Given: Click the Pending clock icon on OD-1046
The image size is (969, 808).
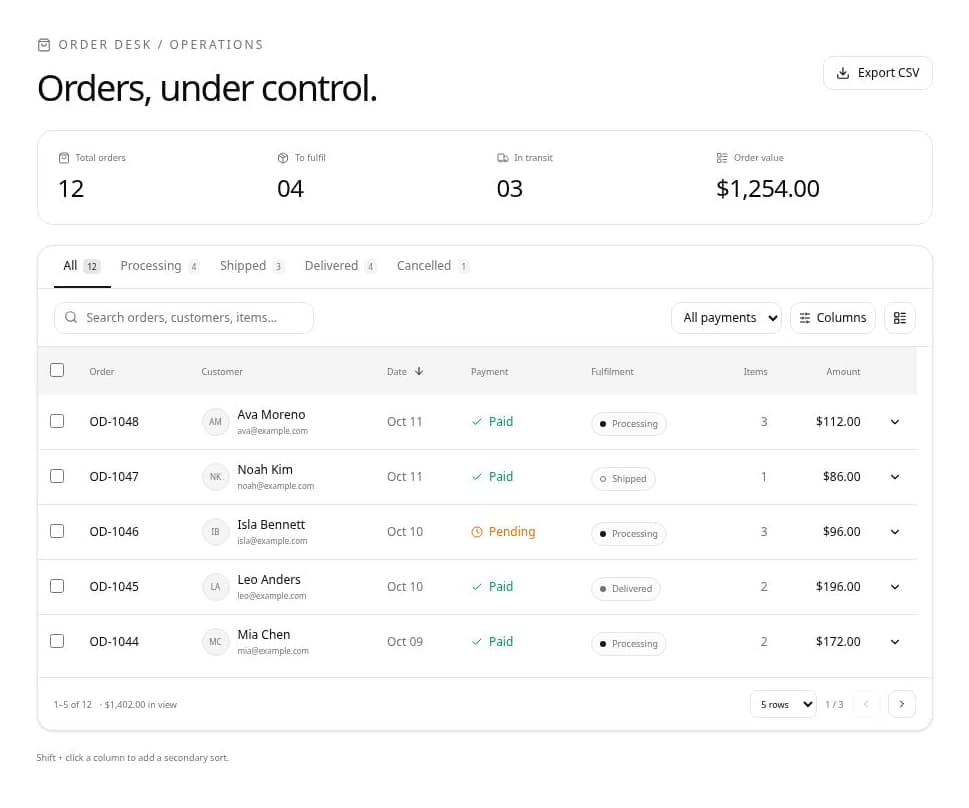Looking at the screenshot, I should point(476,532).
